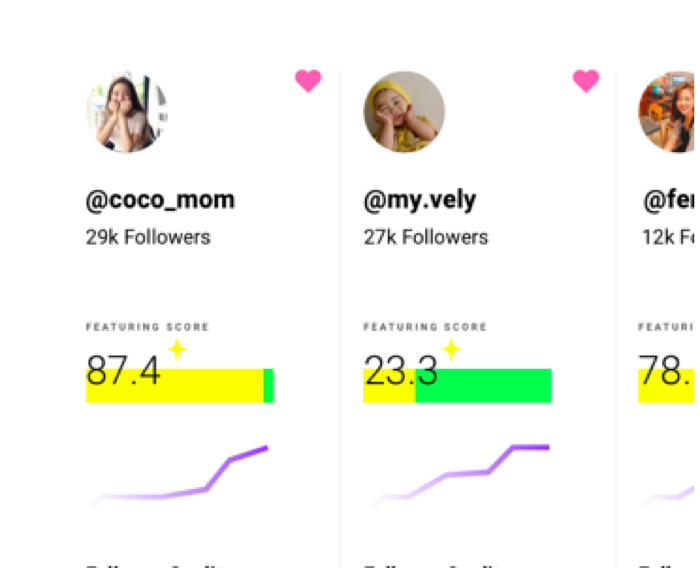Click @coco_mom purple trend line chart

coord(179,476)
